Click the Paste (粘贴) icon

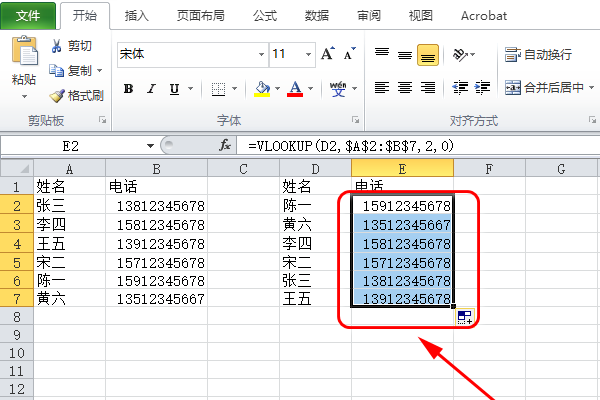tap(24, 55)
